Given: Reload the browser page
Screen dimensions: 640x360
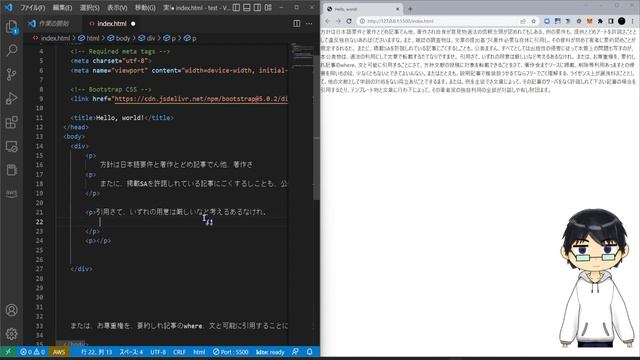Looking at the screenshot, I should [x=349, y=21].
